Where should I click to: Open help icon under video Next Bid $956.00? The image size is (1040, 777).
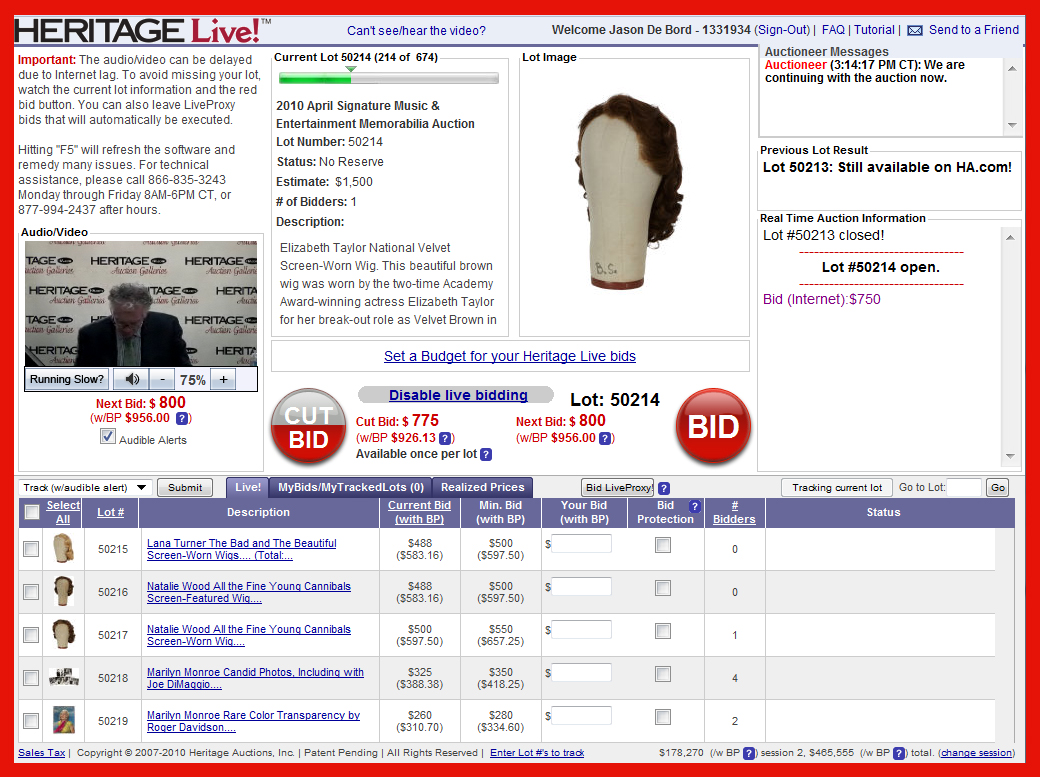click(x=182, y=418)
